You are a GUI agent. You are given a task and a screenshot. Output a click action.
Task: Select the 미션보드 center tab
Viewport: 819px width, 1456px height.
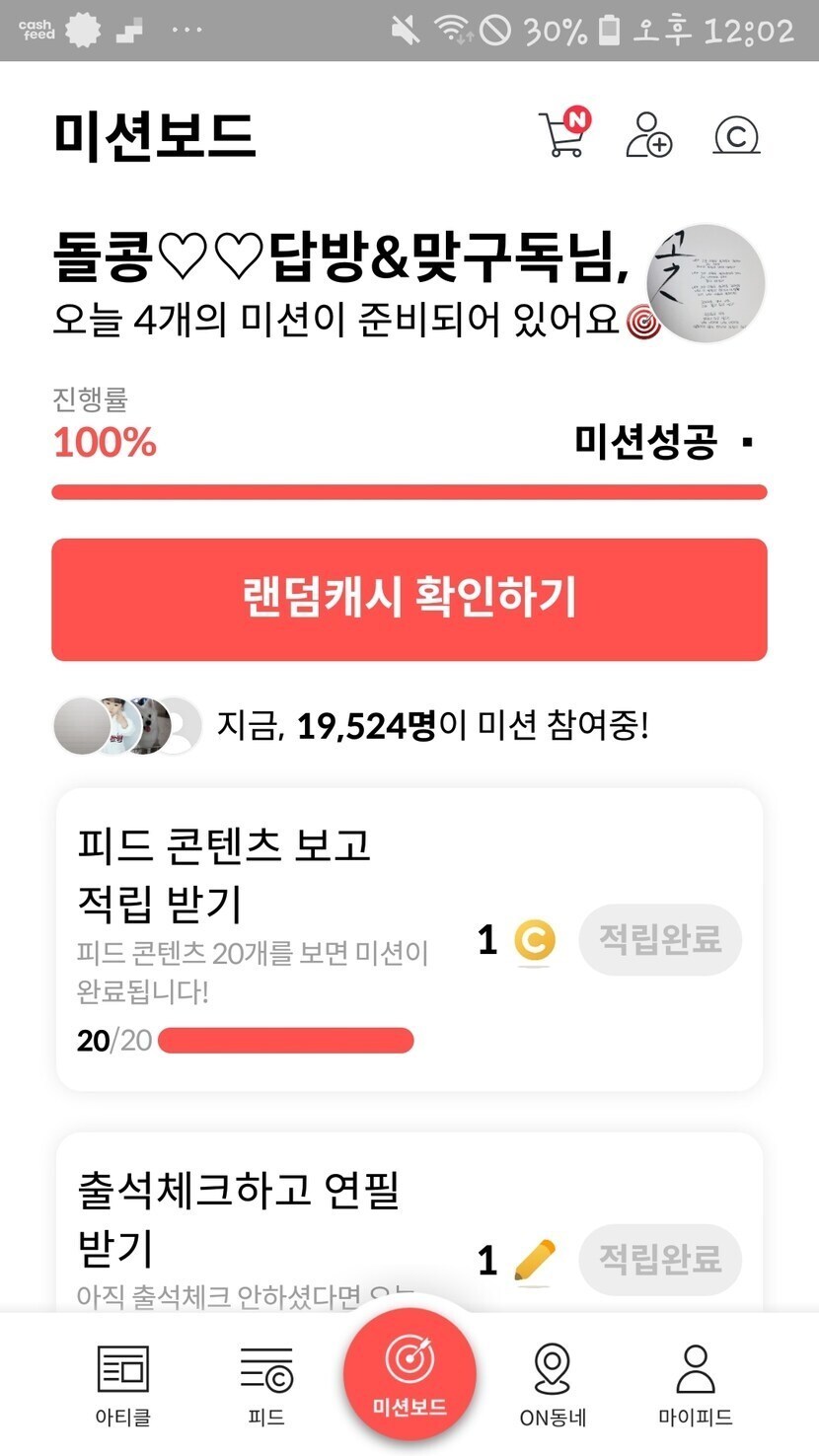coord(409,1374)
